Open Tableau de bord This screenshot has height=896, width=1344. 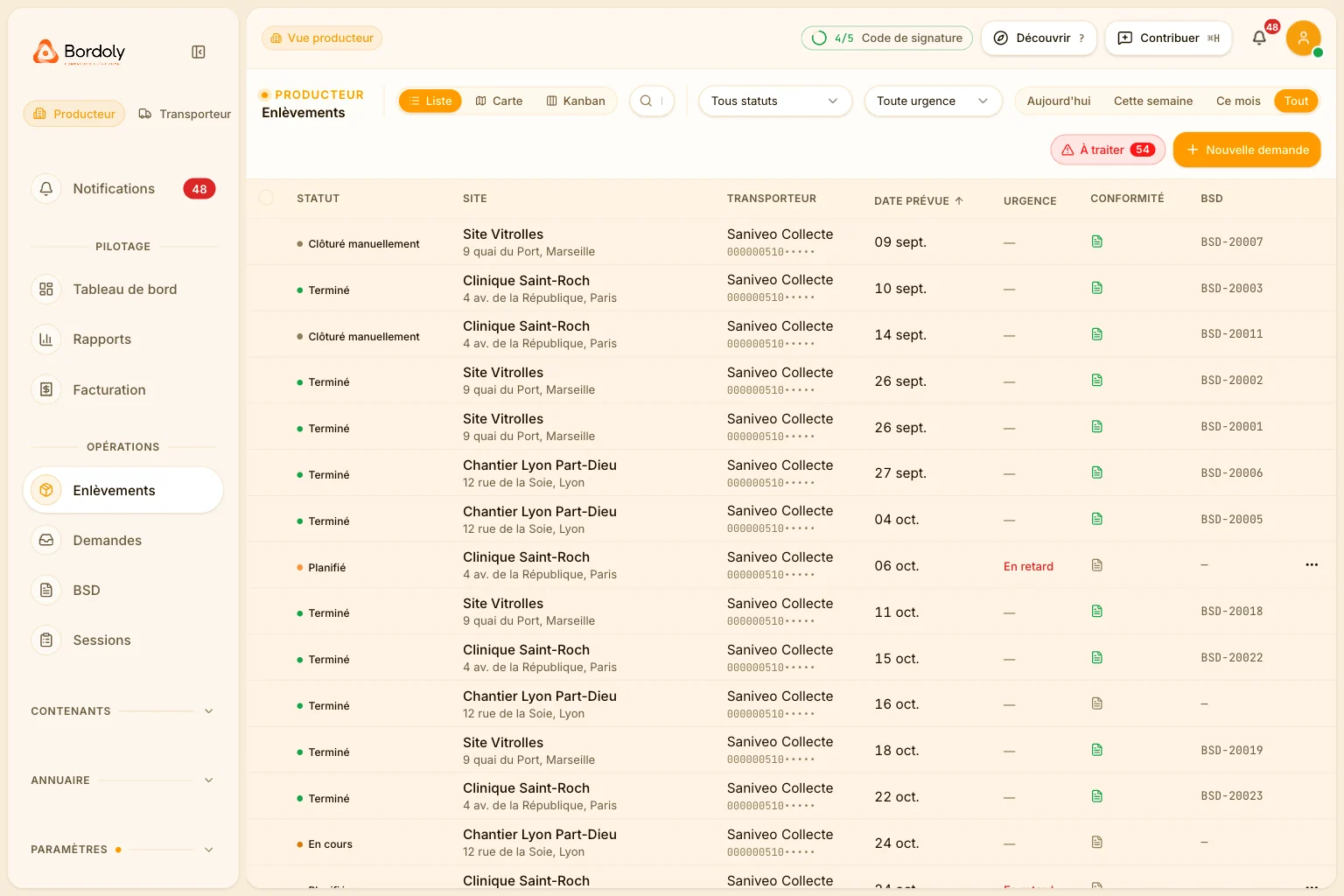click(x=123, y=290)
